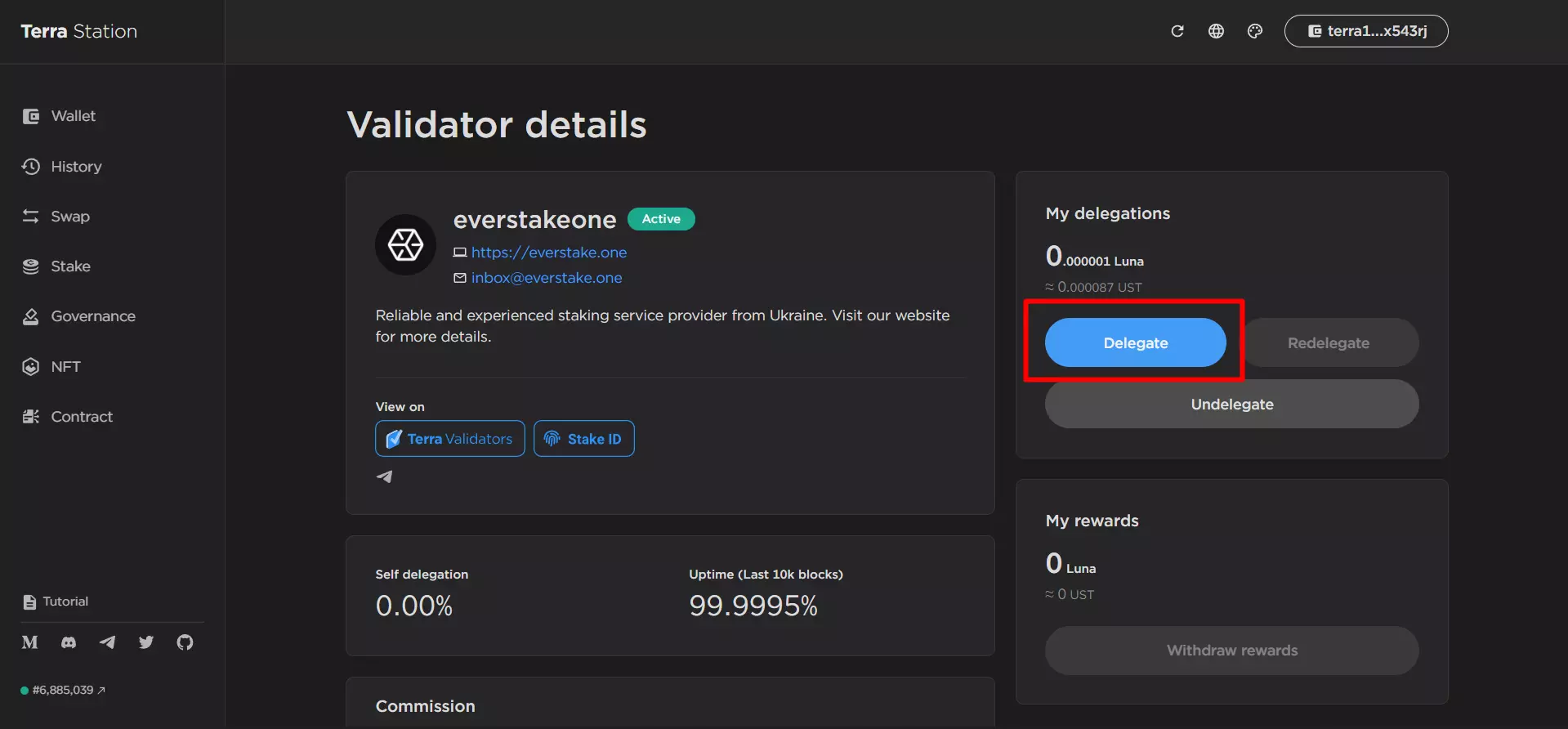Click the Wallet sidebar icon
Screen dimensions: 1568x729
(31, 116)
